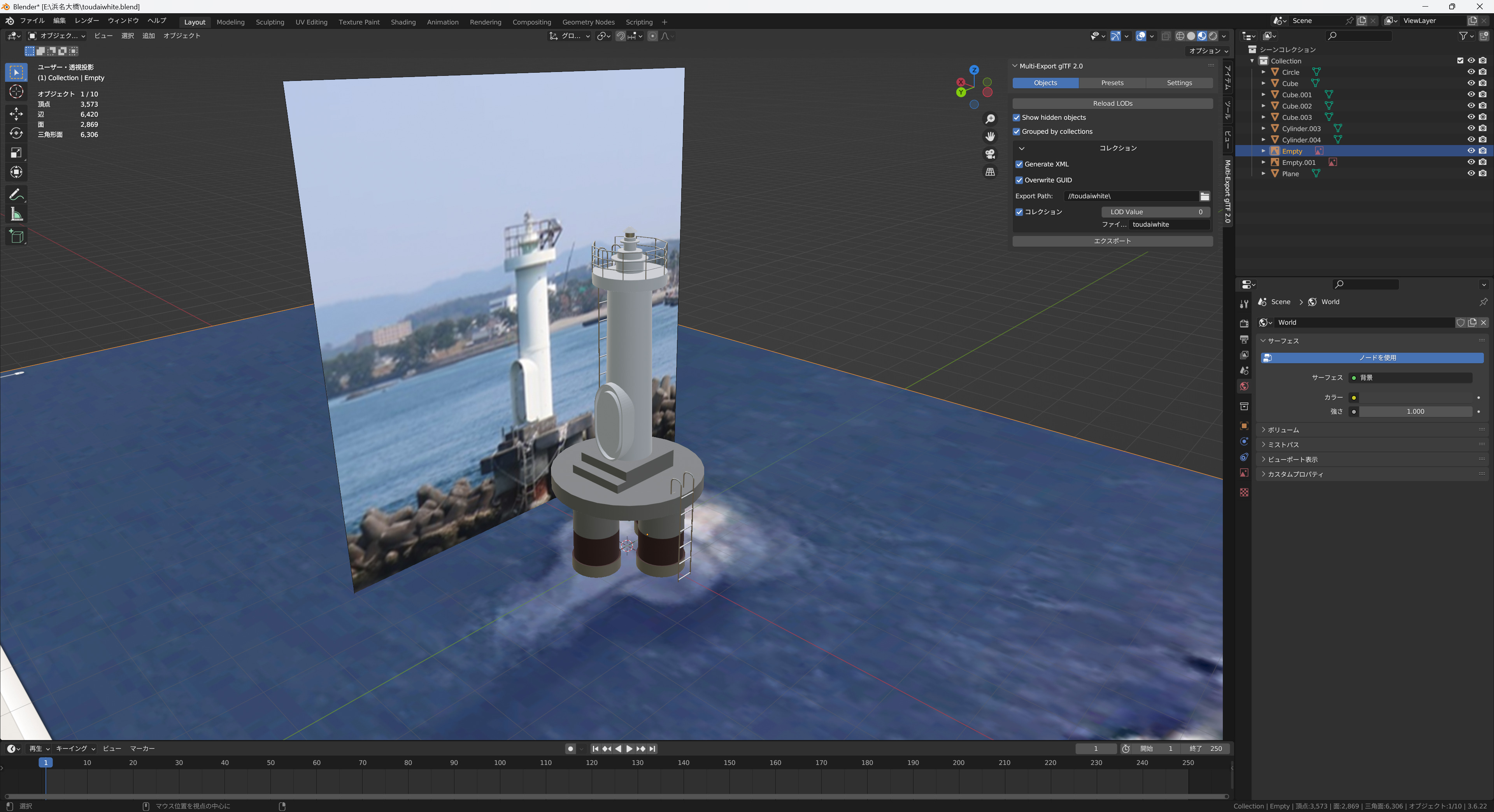Click the エクスポート button
The image size is (1494, 812).
1112,241
